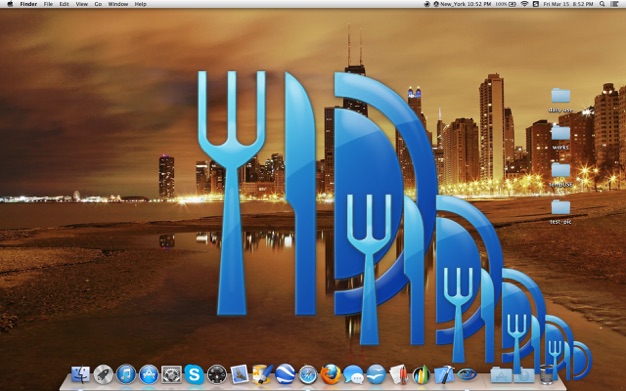The height and width of the screenshot is (391, 626).
Task: Launch Xcode from the Dock
Action: (x=444, y=375)
